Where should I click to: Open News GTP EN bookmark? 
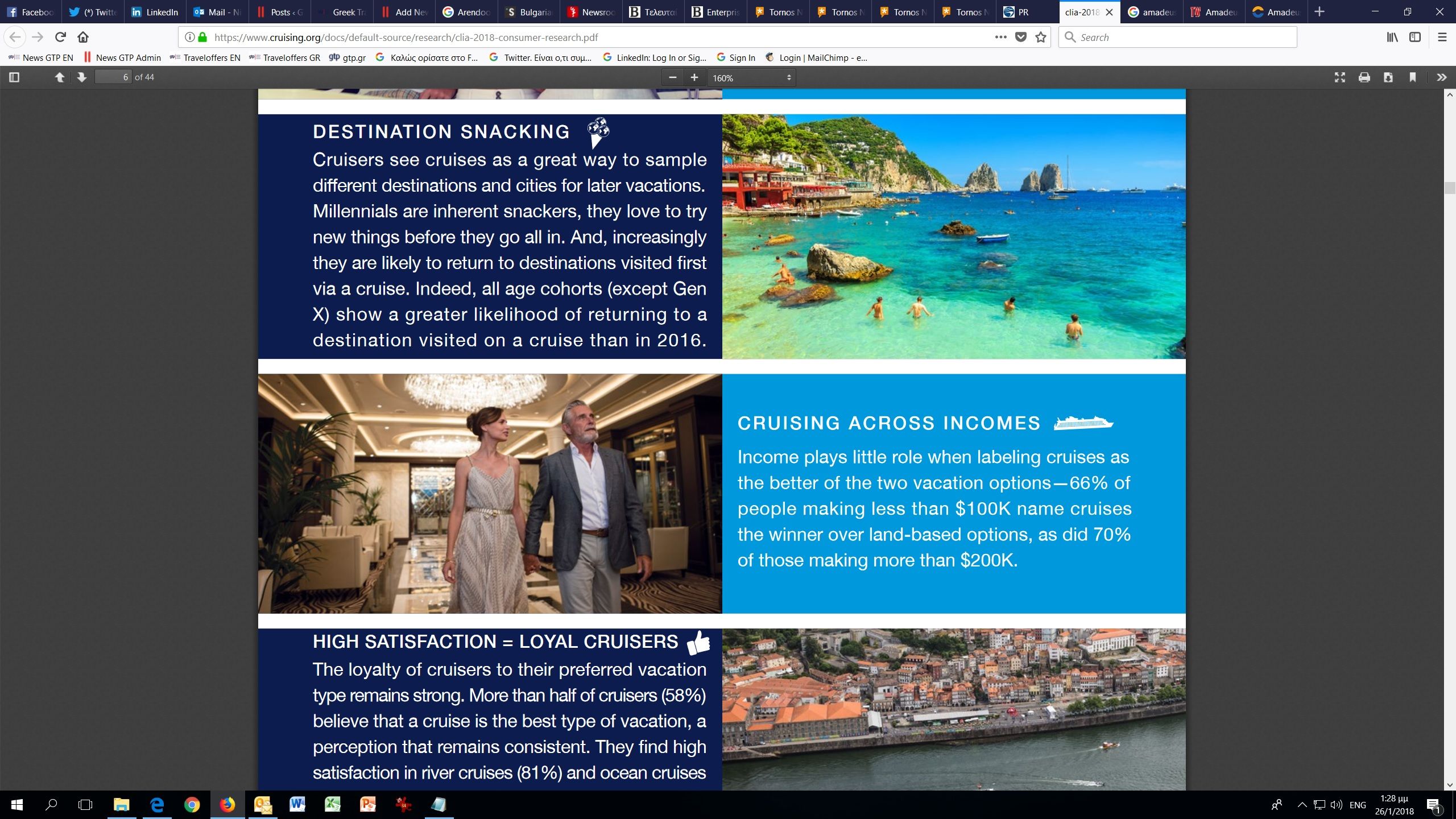(x=41, y=57)
